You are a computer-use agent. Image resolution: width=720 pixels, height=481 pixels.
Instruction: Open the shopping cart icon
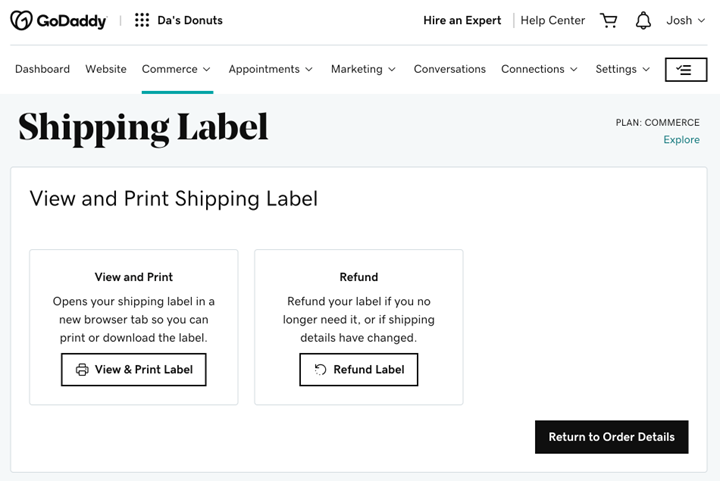click(x=608, y=20)
